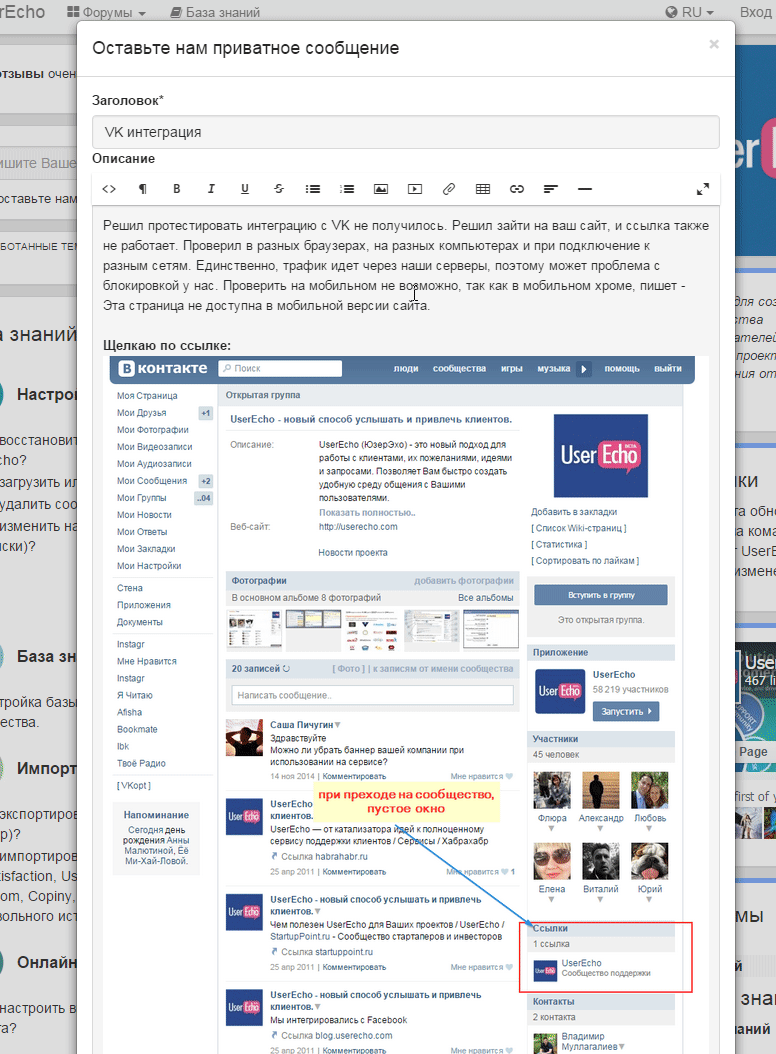The image size is (776, 1054).
Task: Insert hyperlink via chain icon
Action: click(516, 190)
